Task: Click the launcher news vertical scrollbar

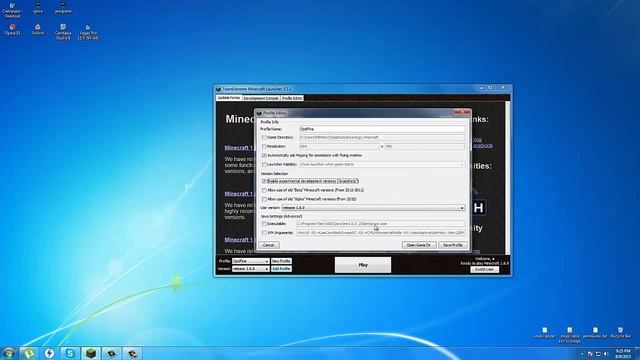Action: [508, 178]
